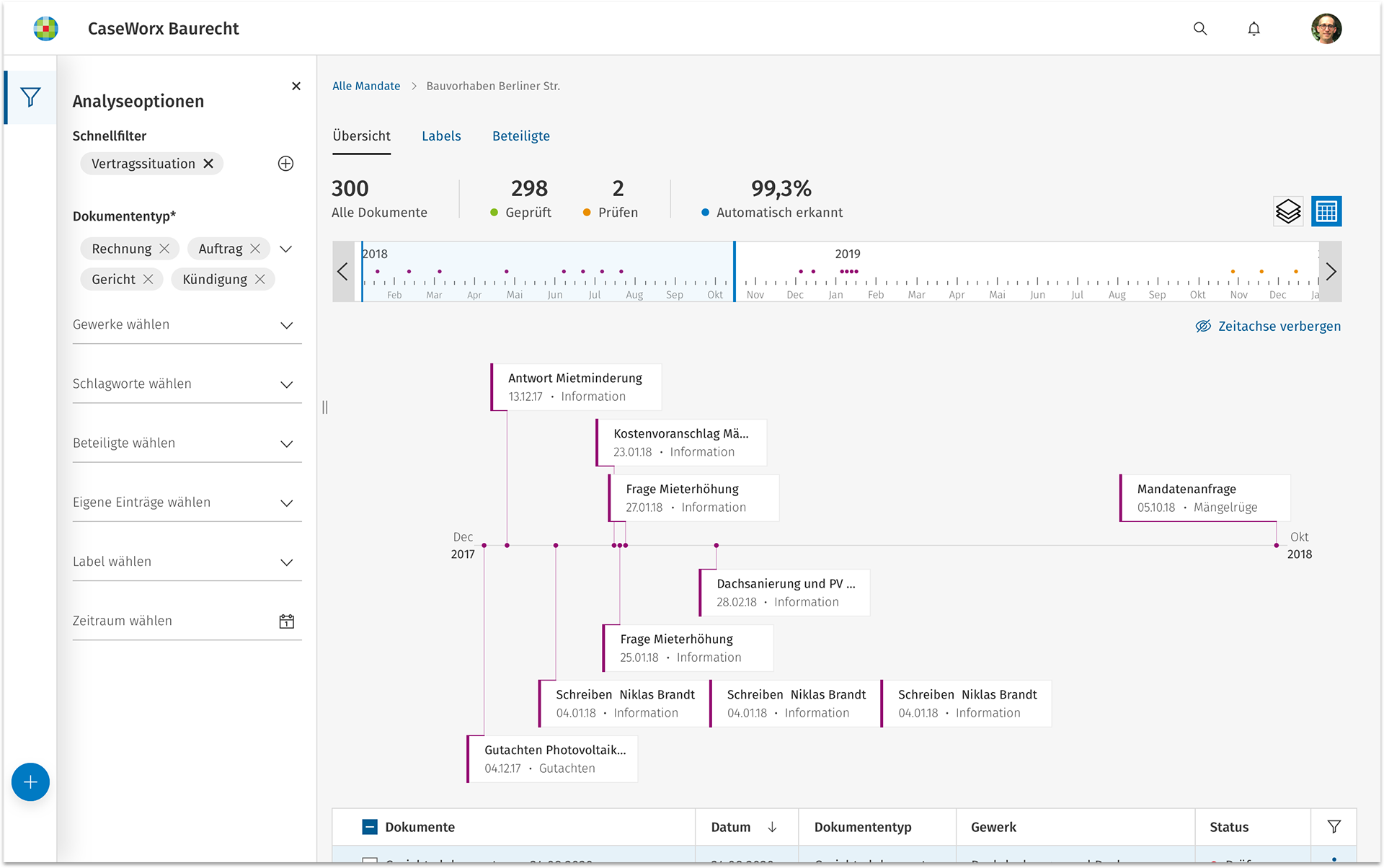1384x868 pixels.
Task: Toggle the Dokumente select-all checkbox
Action: tap(369, 827)
